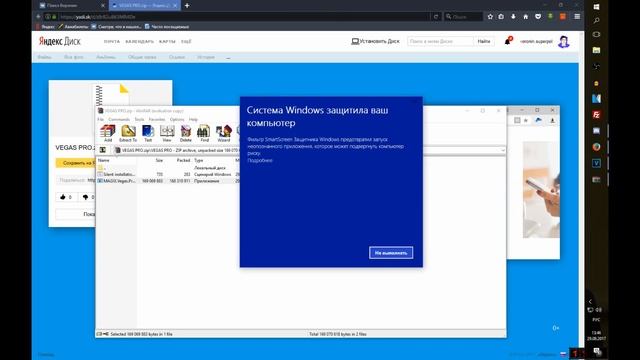
Task: Open Firefox hamburger menu
Action: [577, 17]
